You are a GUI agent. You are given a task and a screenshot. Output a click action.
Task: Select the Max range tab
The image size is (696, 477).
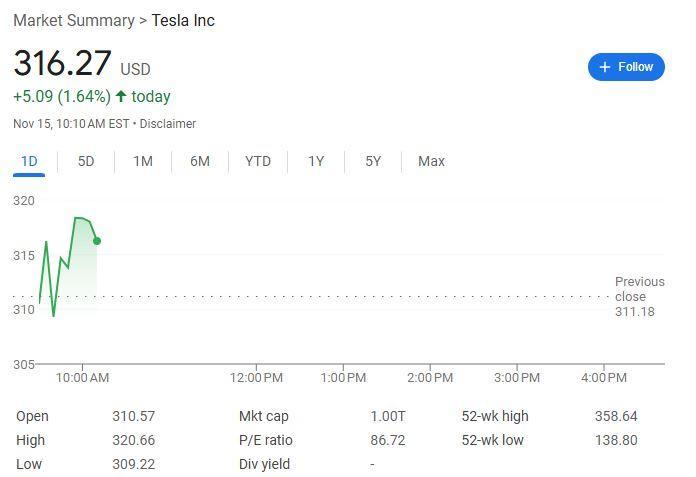pos(431,161)
